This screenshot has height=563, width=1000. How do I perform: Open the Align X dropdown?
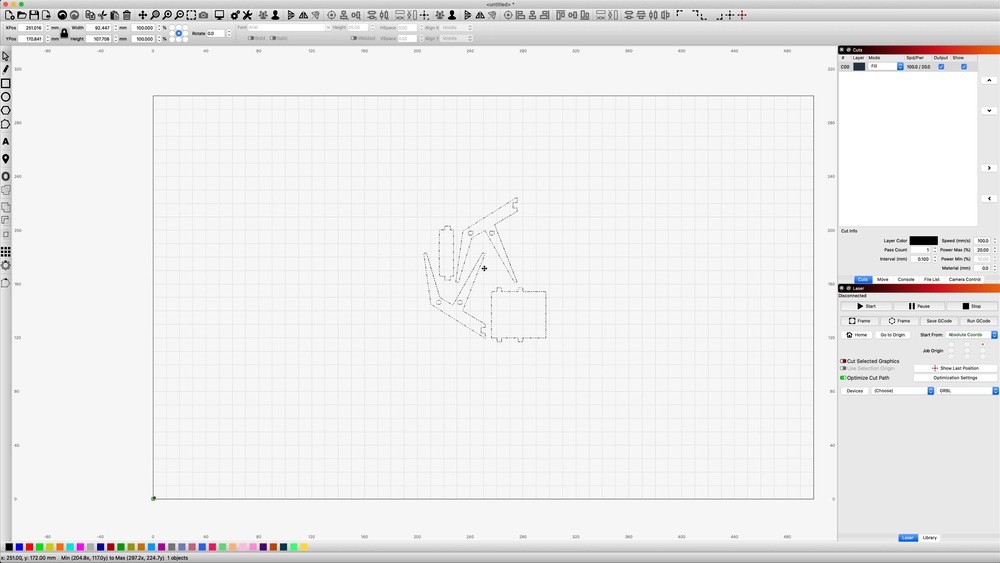click(x=457, y=27)
